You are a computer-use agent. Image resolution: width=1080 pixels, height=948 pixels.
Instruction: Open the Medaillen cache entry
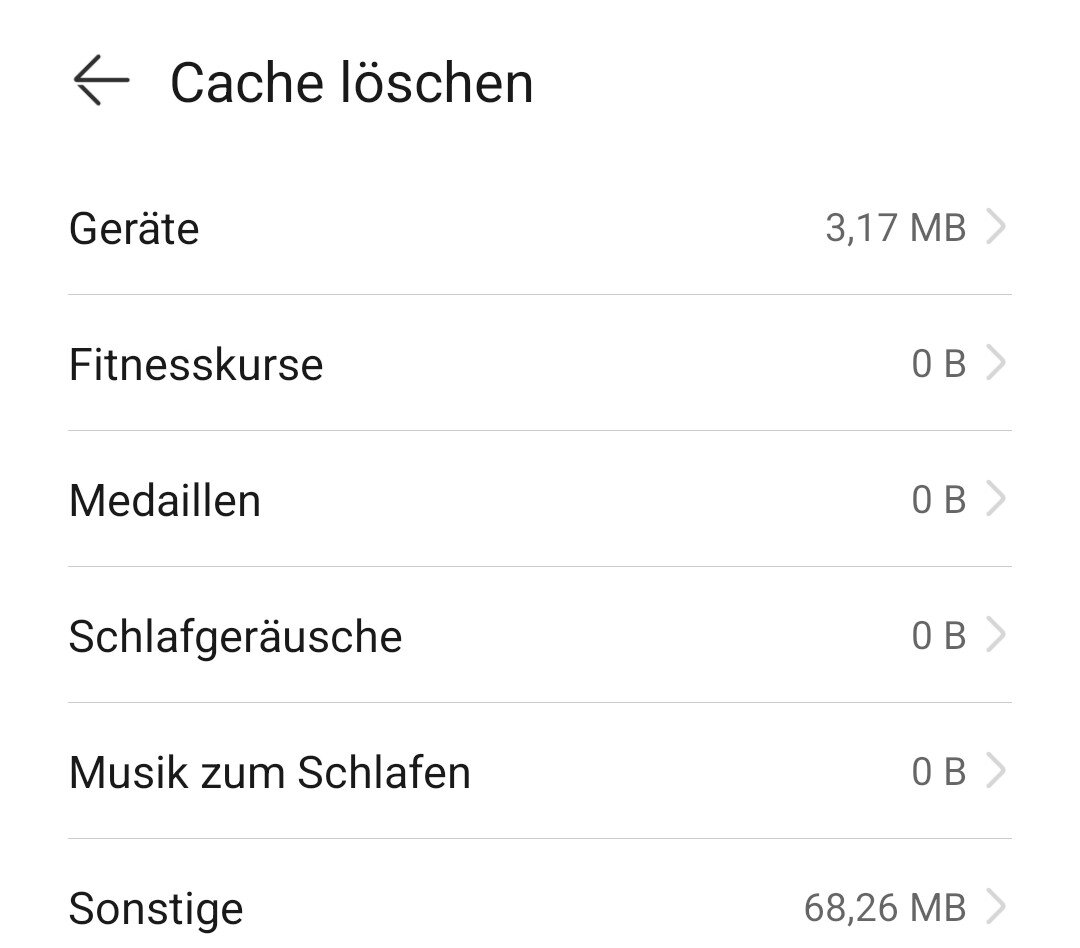(x=540, y=499)
